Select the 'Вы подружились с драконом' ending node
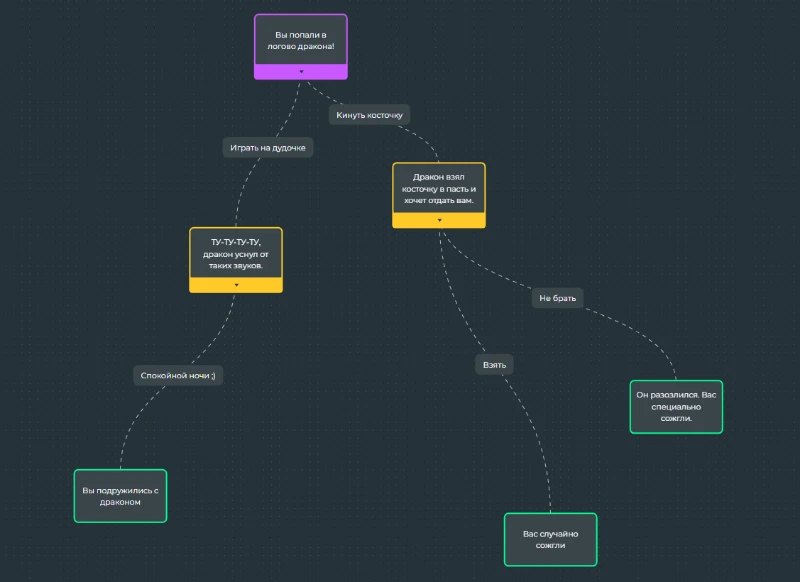 120,496
